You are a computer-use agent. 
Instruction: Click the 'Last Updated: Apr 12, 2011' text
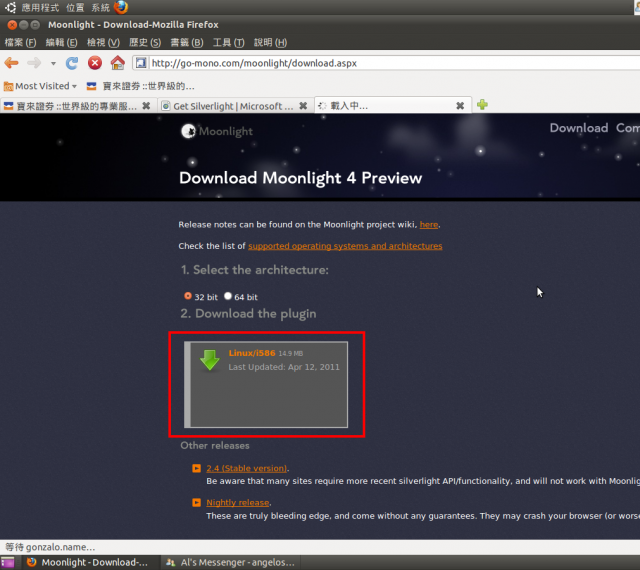click(x=284, y=367)
